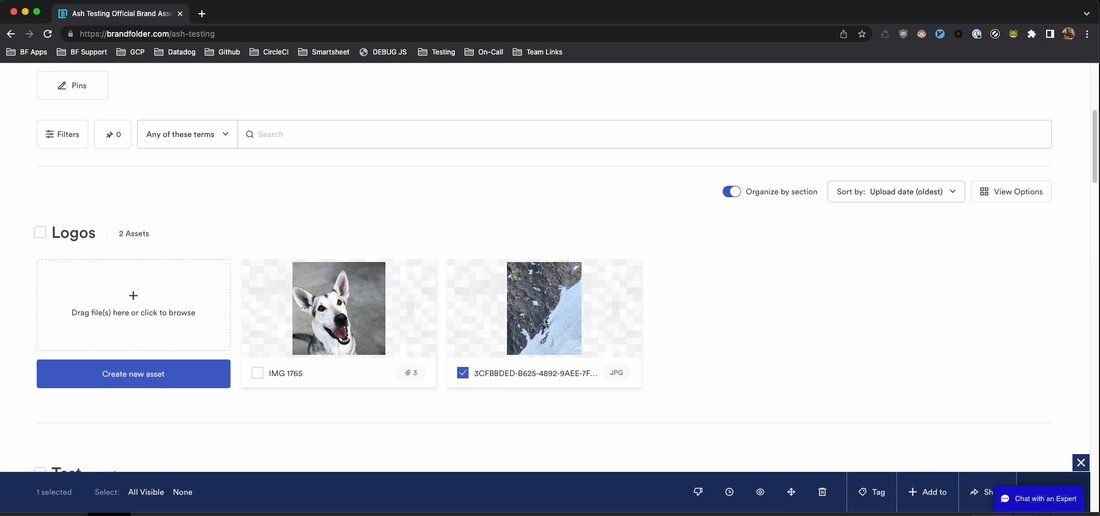Click the thumbs-down icon in bulk toolbar
The height and width of the screenshot is (516, 1100).
(x=698, y=492)
